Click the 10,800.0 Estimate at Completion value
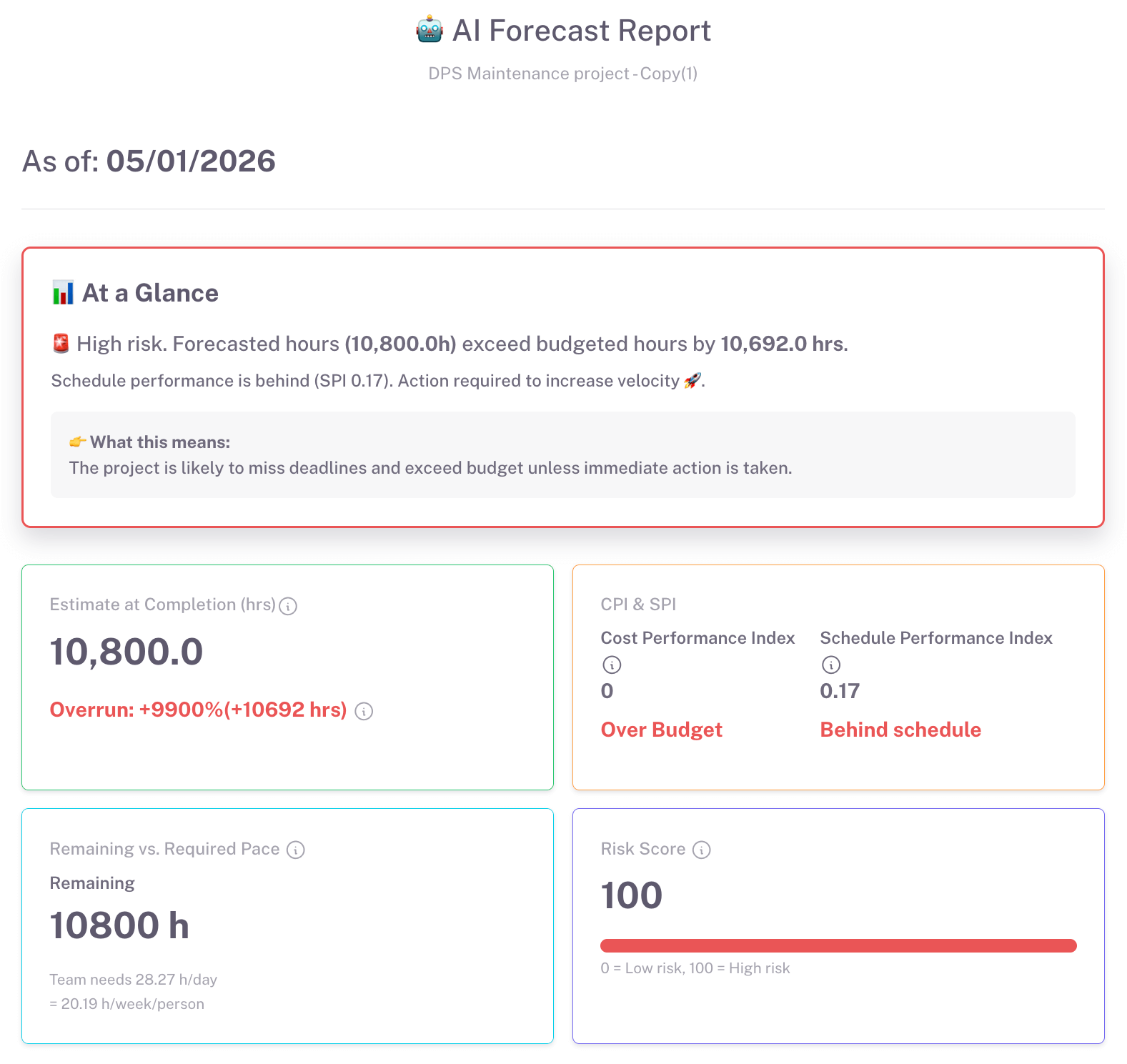 point(126,652)
